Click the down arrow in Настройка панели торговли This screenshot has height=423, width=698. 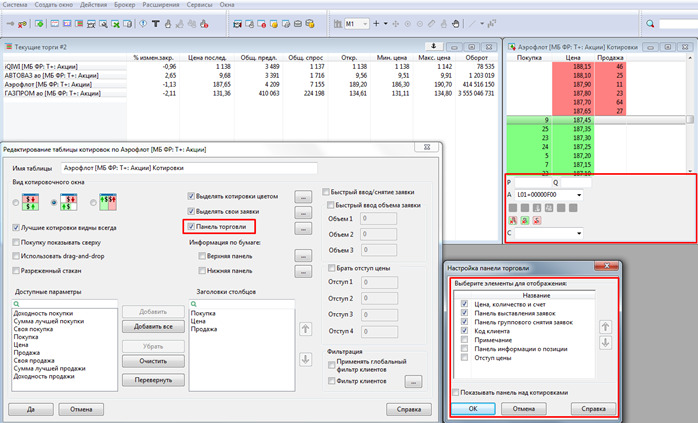tap(605, 343)
